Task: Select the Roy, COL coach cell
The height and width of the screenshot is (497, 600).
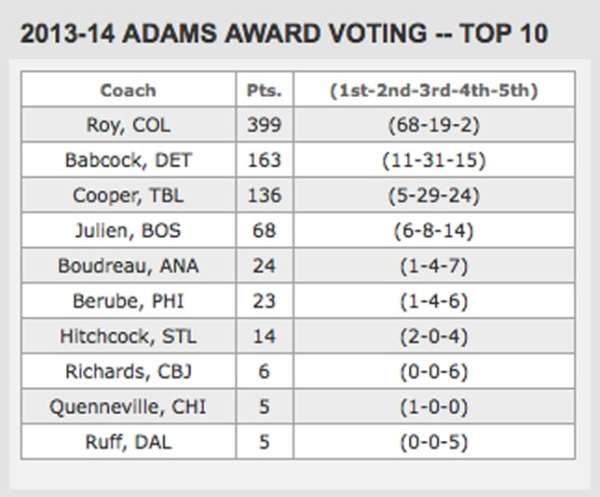Action: click(128, 125)
